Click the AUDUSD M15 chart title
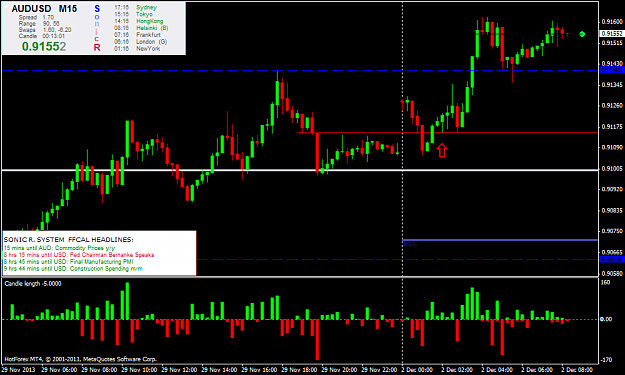This screenshot has height=375, width=625. [44, 9]
